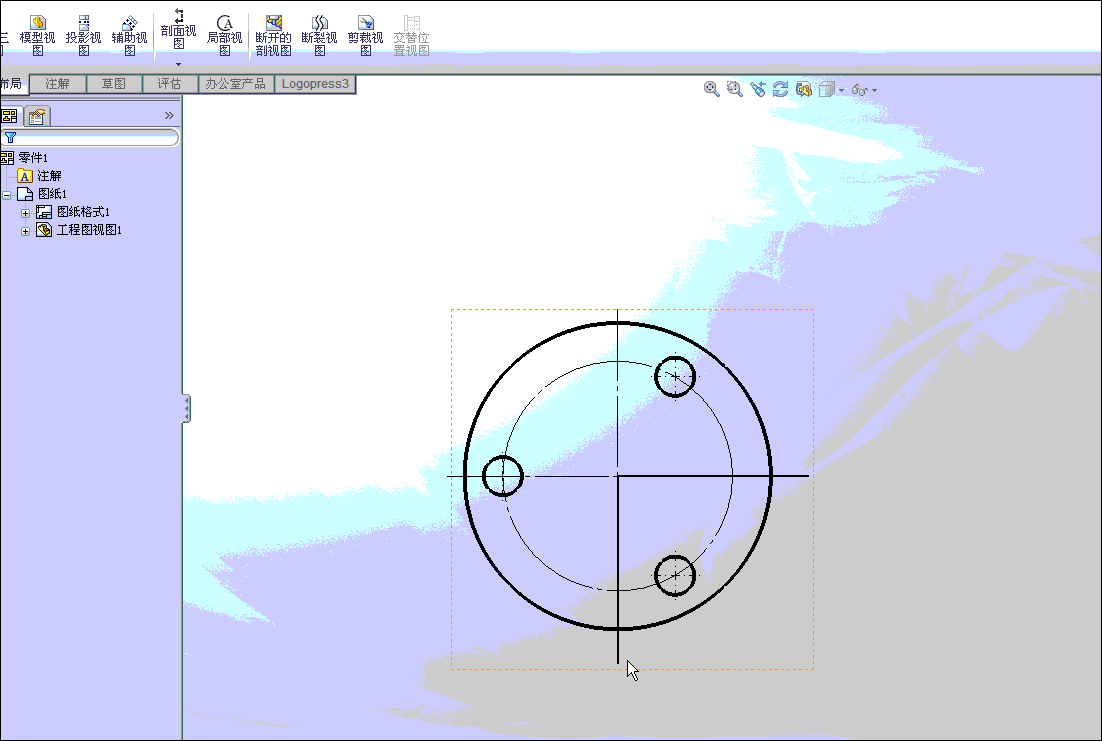This screenshot has height=741, width=1102.
Task: Click the greyed 交替位置视图 tool
Action: coord(411,35)
